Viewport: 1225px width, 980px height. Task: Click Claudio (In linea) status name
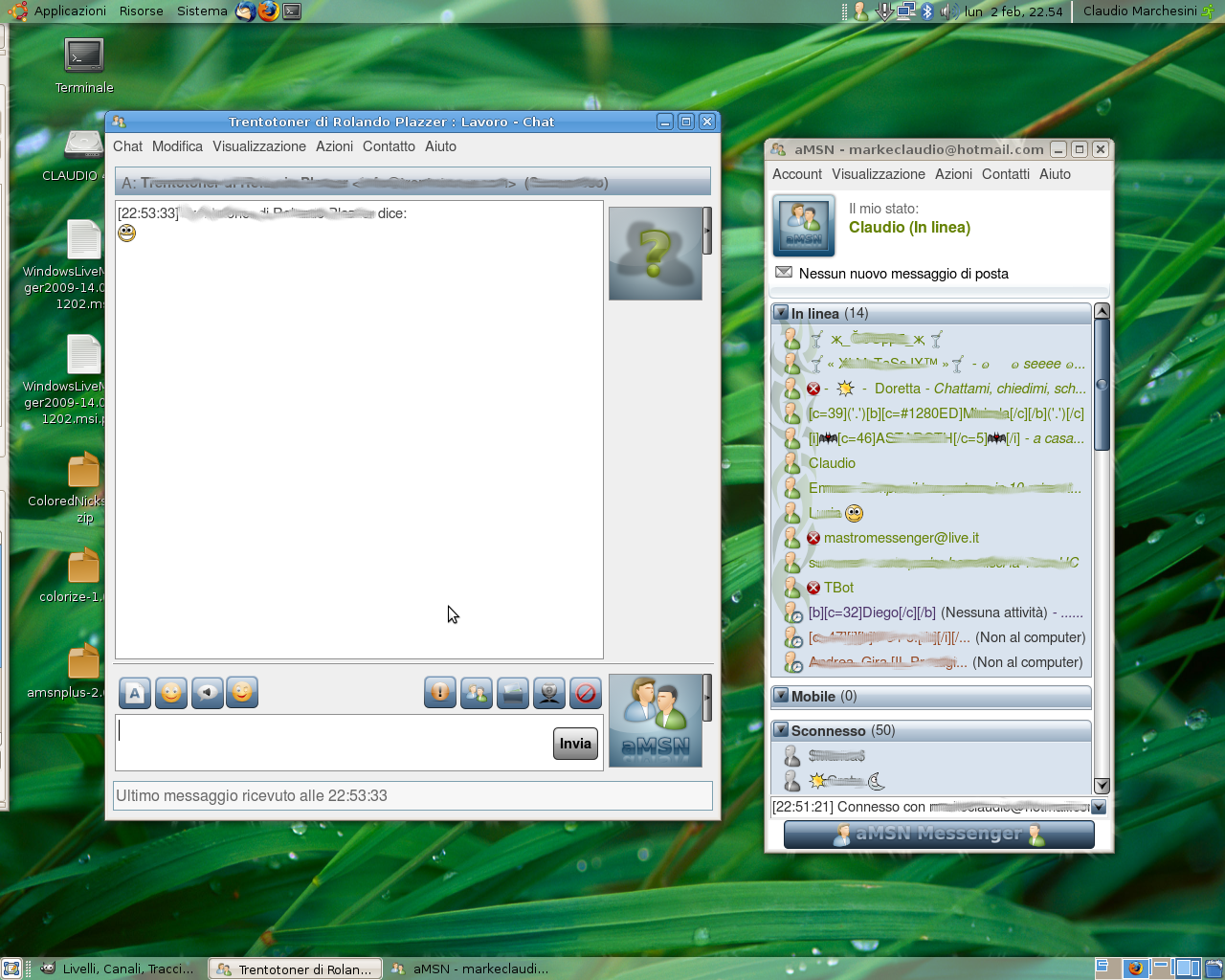click(x=909, y=228)
